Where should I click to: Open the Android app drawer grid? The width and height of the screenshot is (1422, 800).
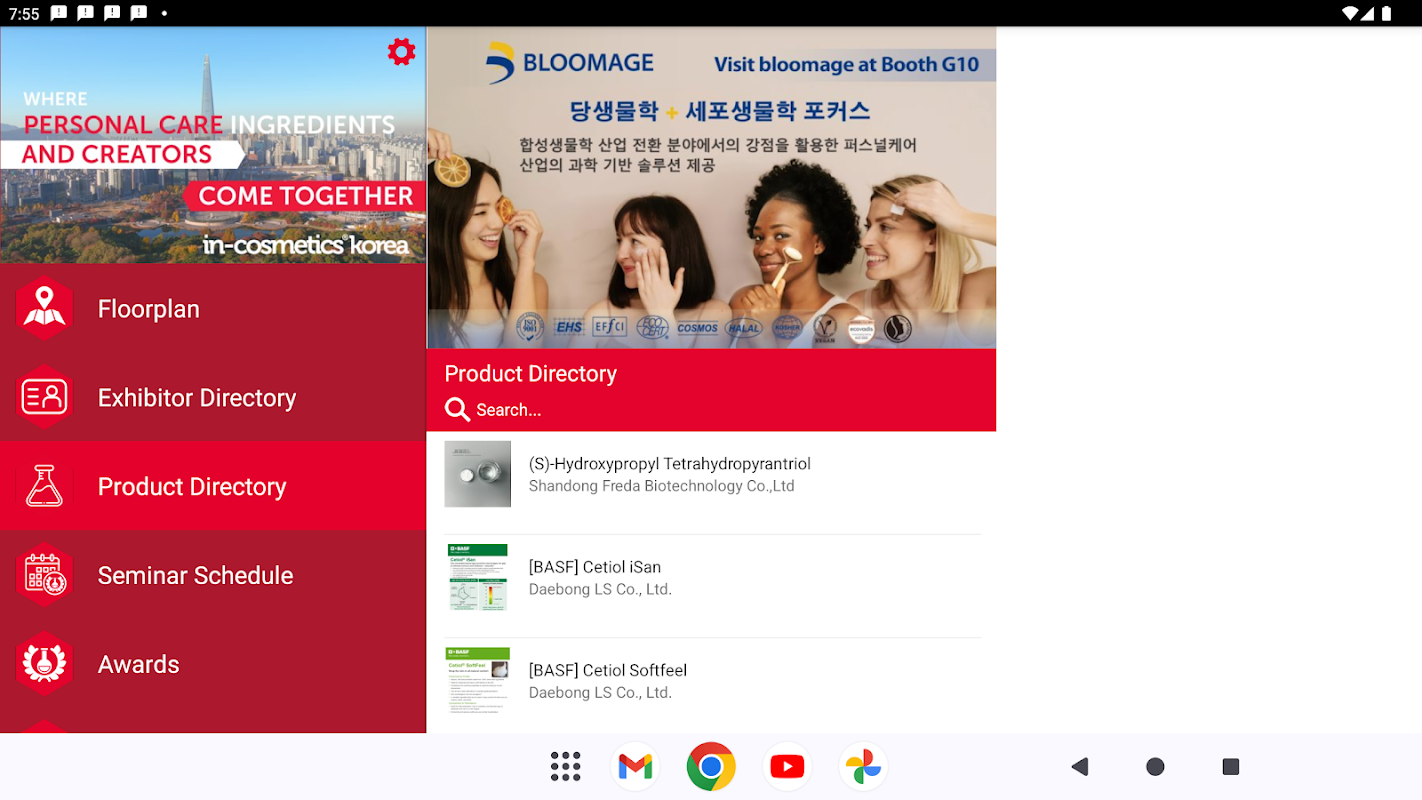[566, 767]
